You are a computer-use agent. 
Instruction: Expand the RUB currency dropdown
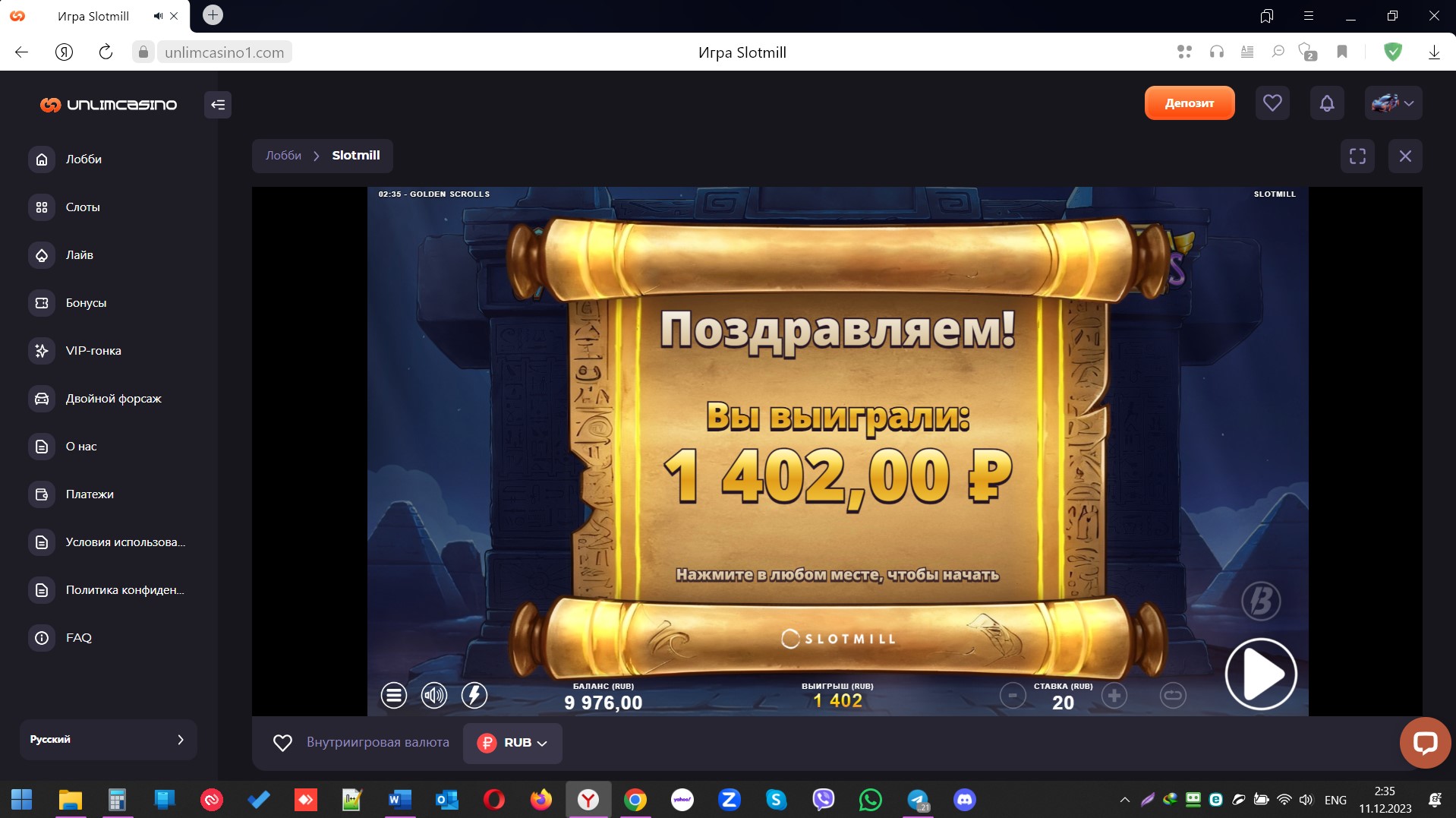512,743
